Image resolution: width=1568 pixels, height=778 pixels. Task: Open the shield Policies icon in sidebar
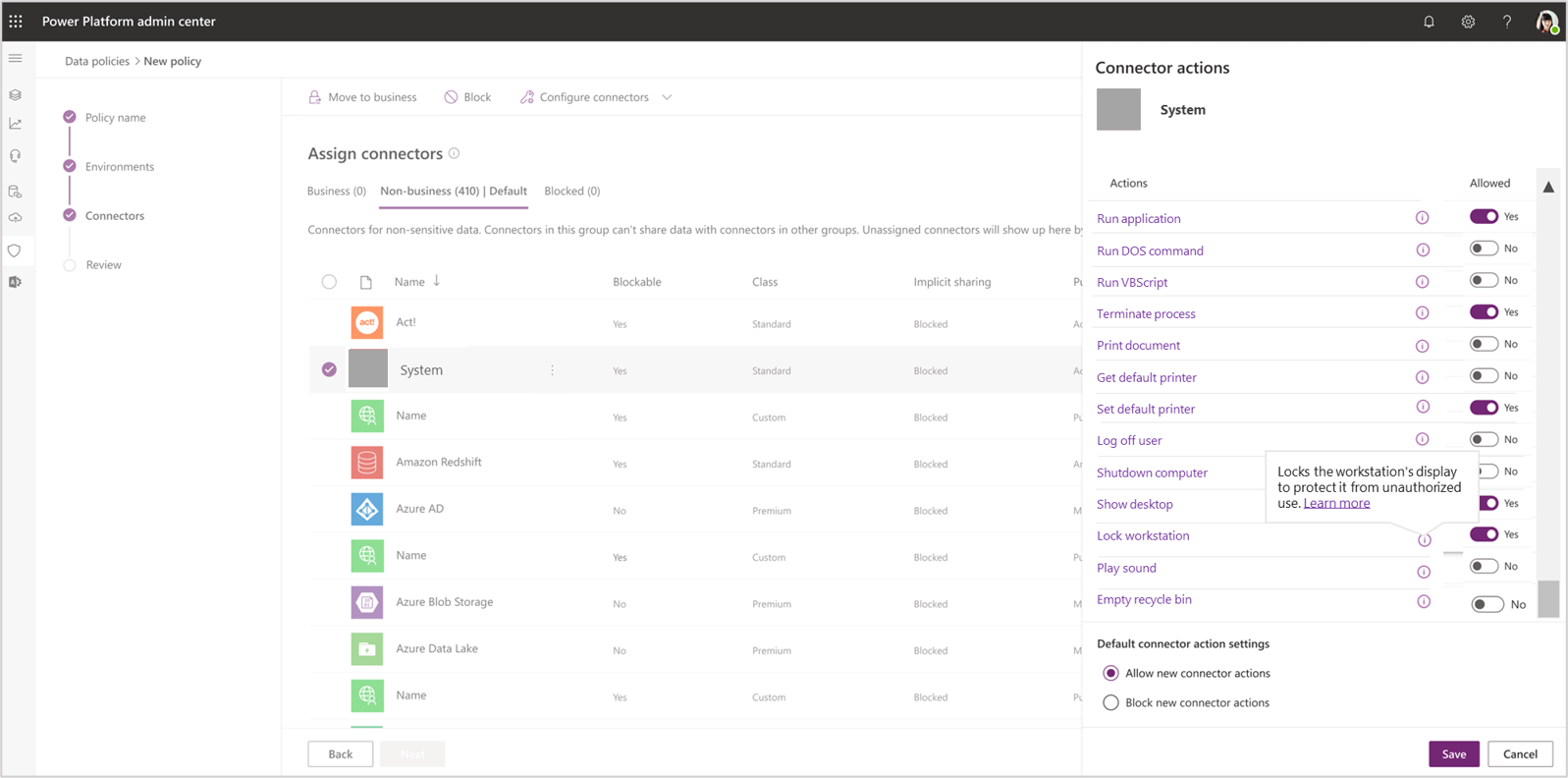click(x=15, y=250)
